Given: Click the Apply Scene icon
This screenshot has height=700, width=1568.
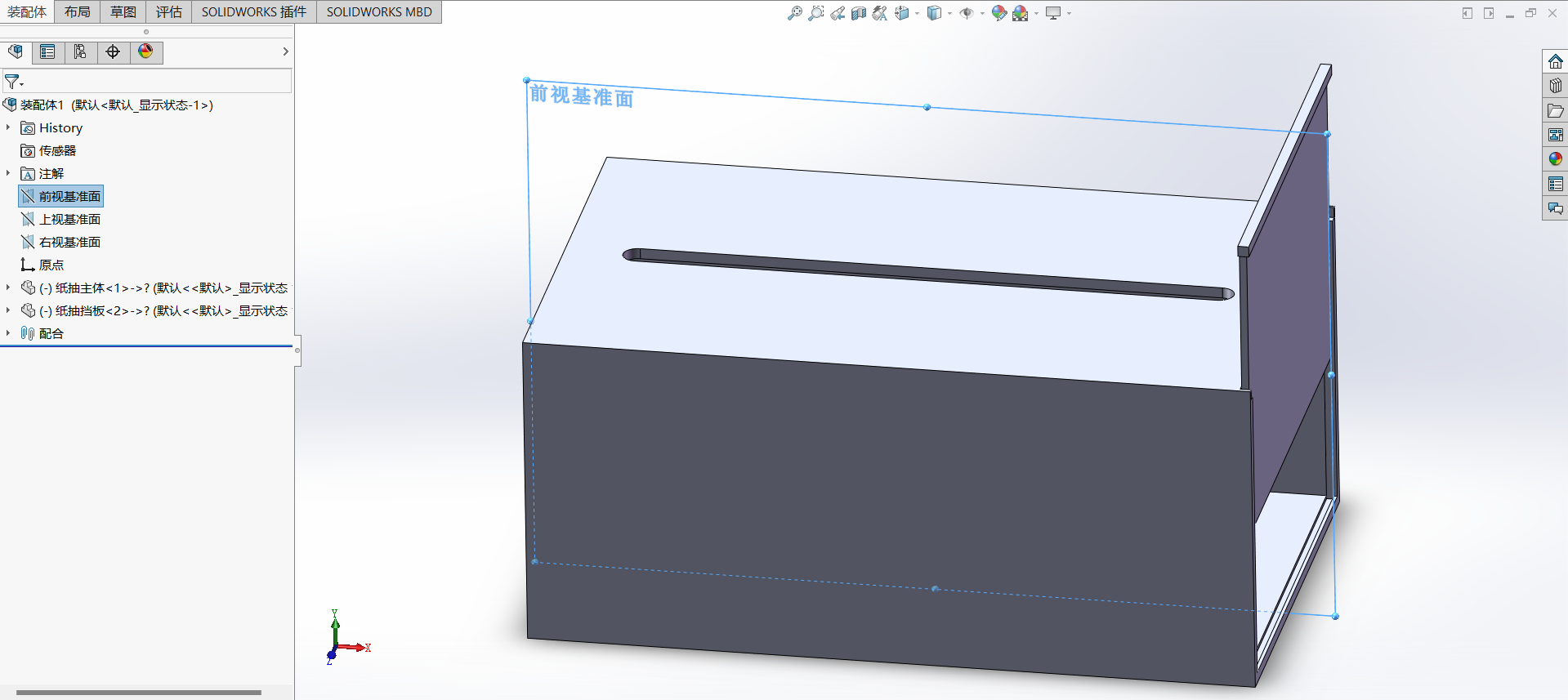Looking at the screenshot, I should (1021, 13).
